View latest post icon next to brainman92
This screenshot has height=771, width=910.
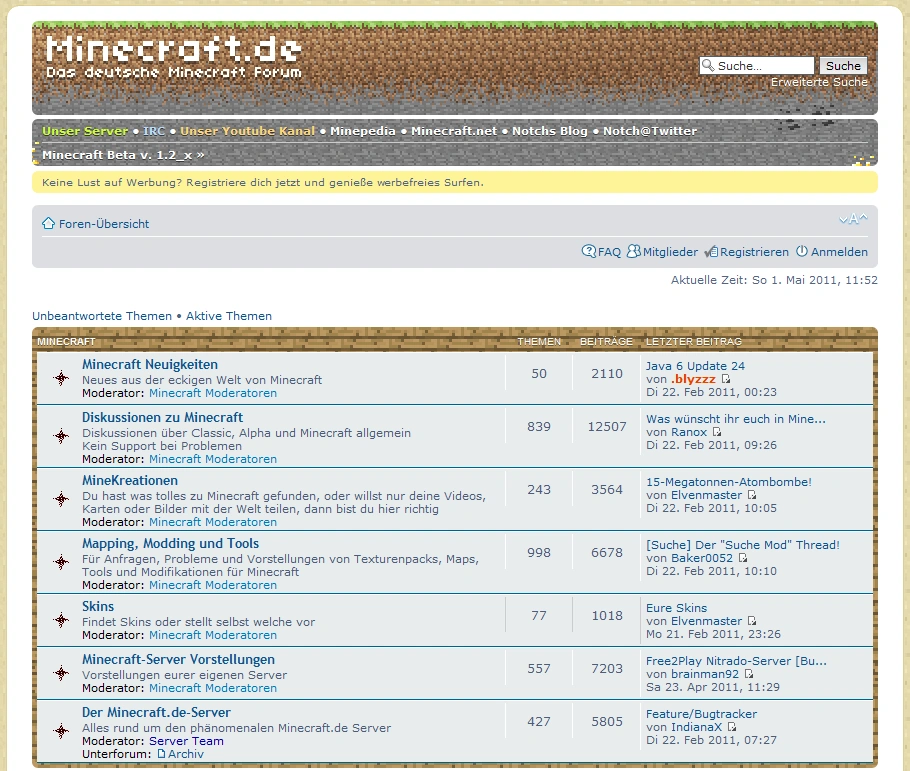click(749, 674)
